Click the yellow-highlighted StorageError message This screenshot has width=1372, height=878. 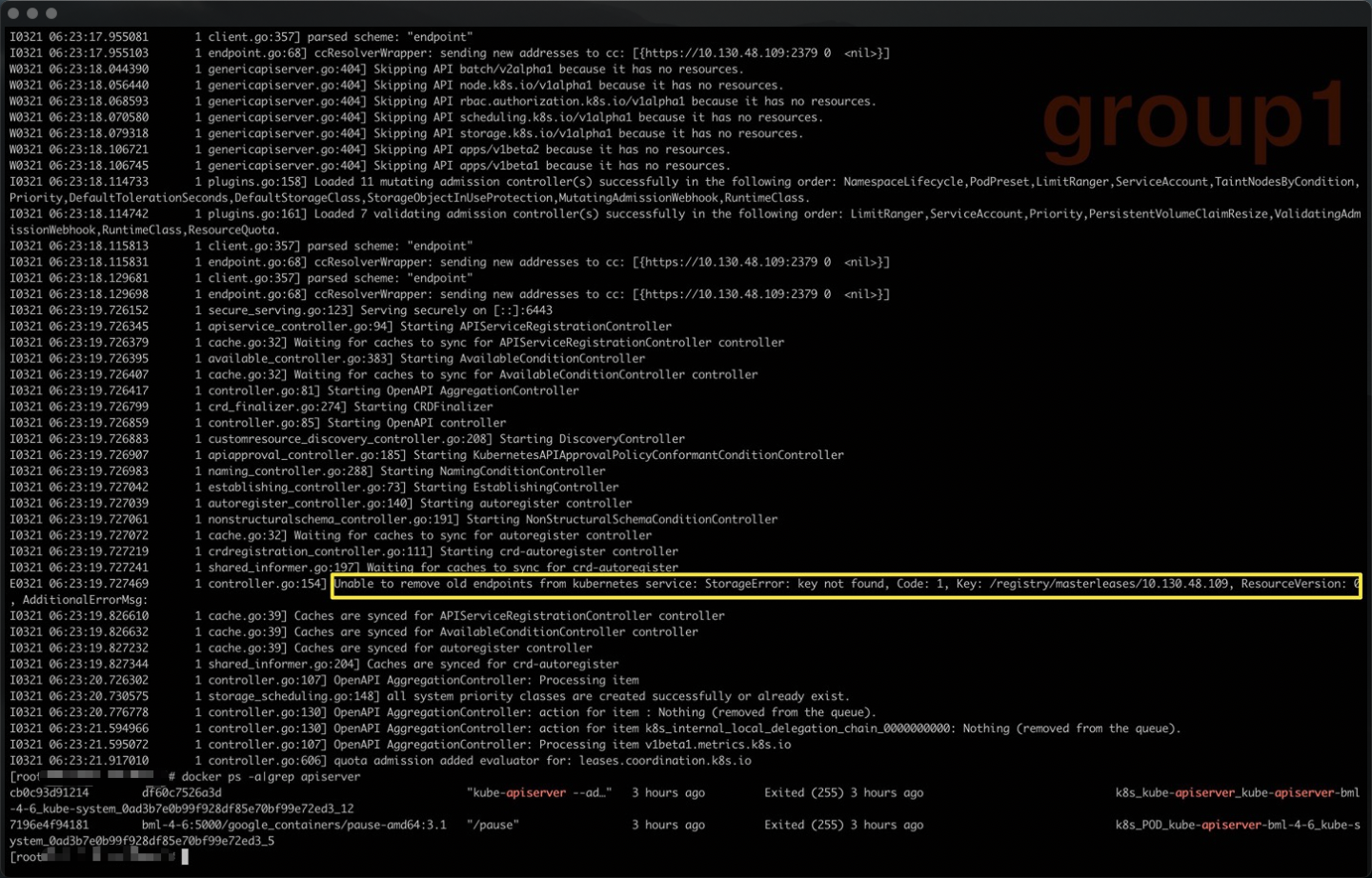click(846, 584)
